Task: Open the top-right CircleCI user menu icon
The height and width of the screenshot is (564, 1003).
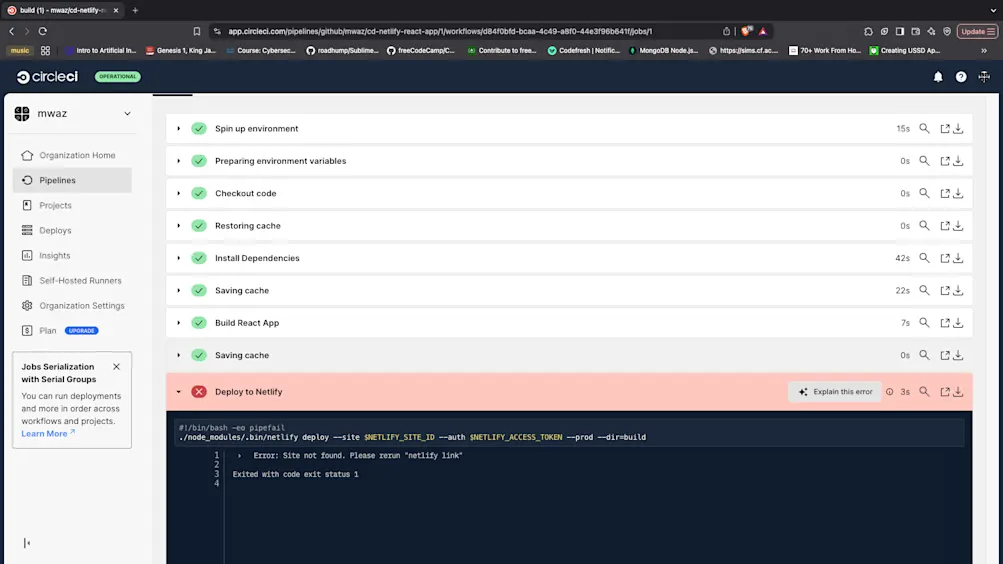Action: click(984, 77)
